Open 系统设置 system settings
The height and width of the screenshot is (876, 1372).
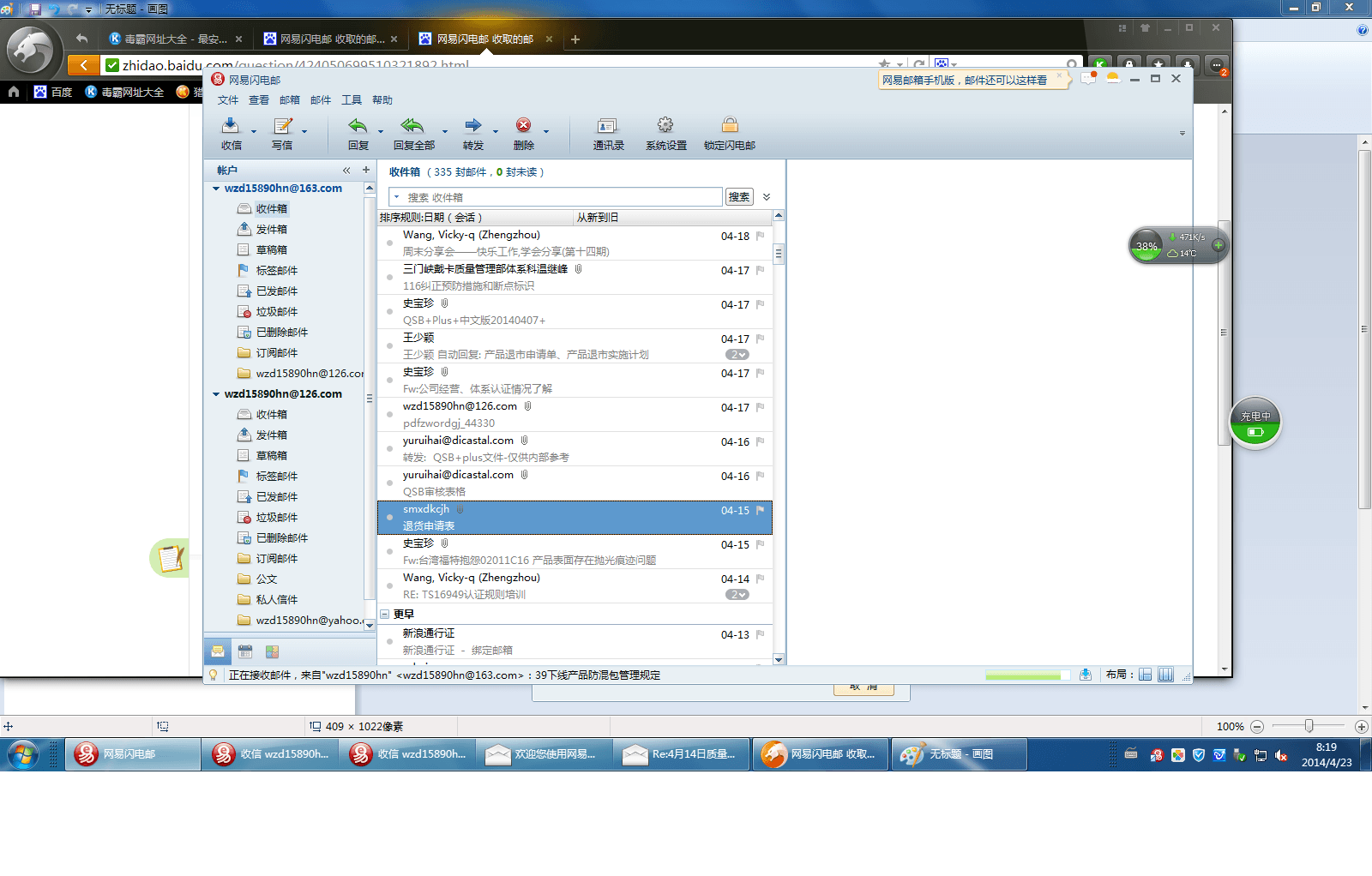665,126
